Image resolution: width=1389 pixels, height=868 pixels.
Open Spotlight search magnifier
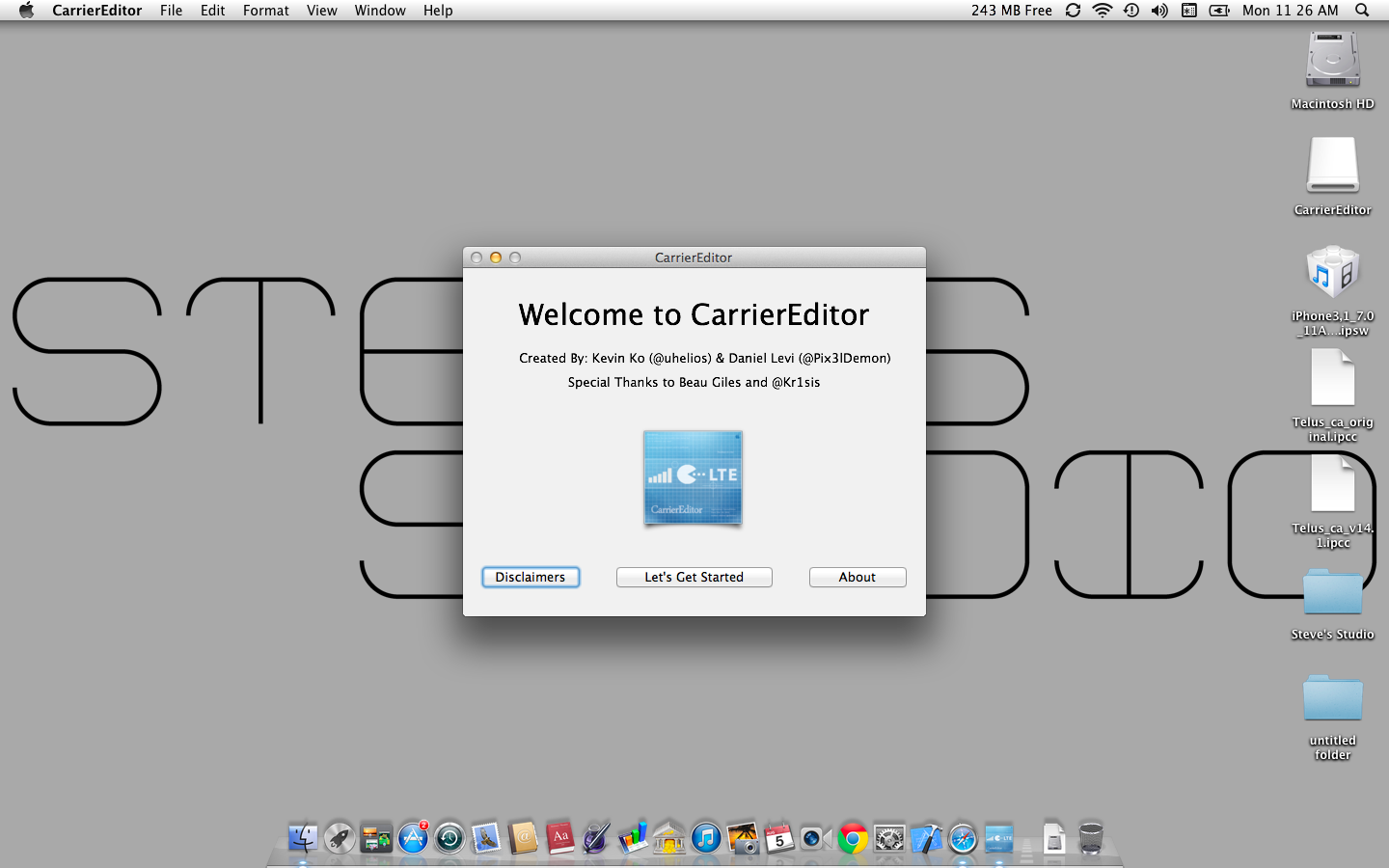click(1362, 11)
